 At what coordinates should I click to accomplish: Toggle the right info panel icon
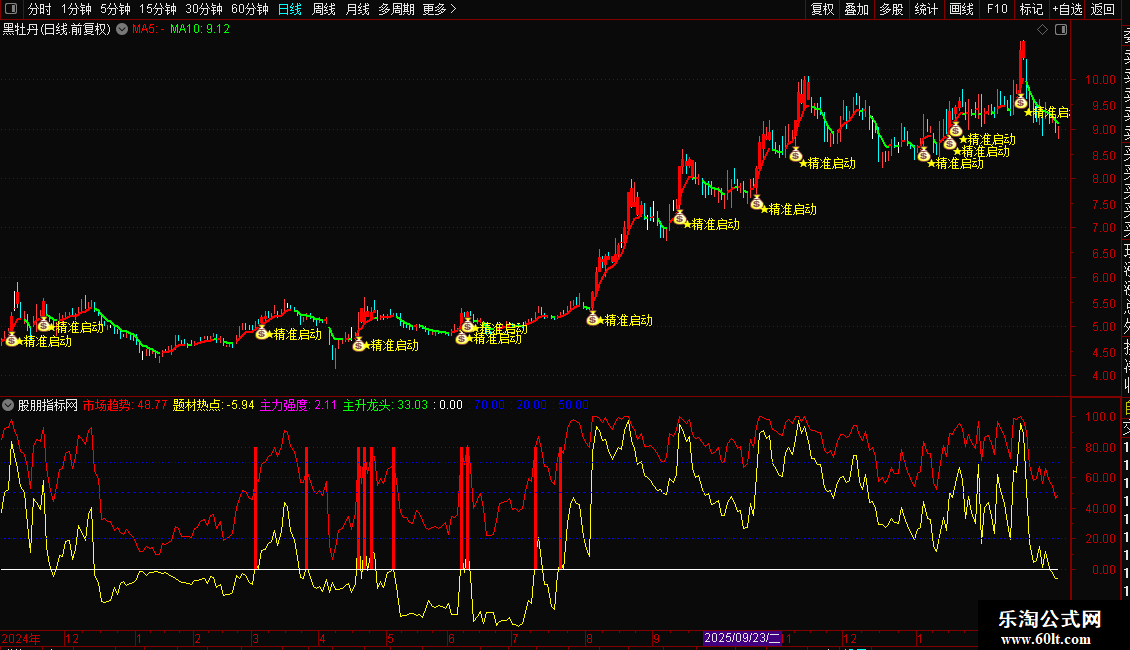coord(1061,30)
